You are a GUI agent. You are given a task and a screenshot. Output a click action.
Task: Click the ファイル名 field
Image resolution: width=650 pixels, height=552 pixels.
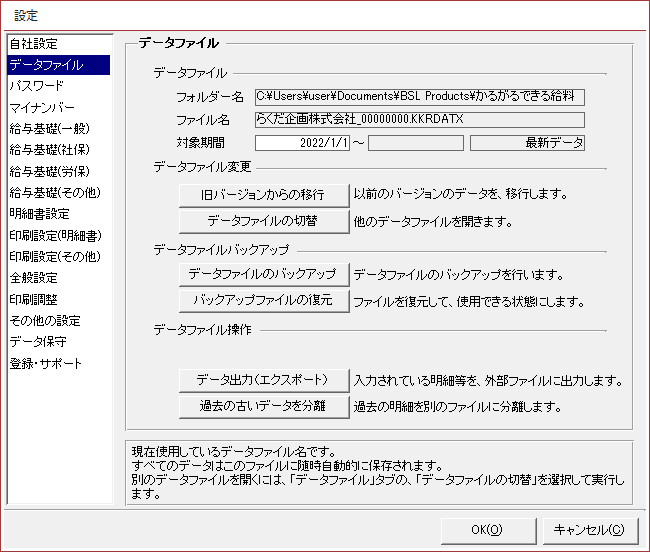[420, 120]
